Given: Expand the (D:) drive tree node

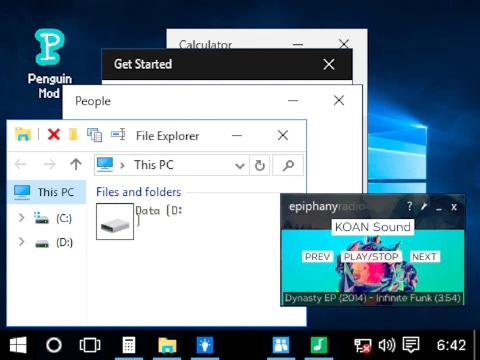Looking at the screenshot, I should tap(22, 241).
